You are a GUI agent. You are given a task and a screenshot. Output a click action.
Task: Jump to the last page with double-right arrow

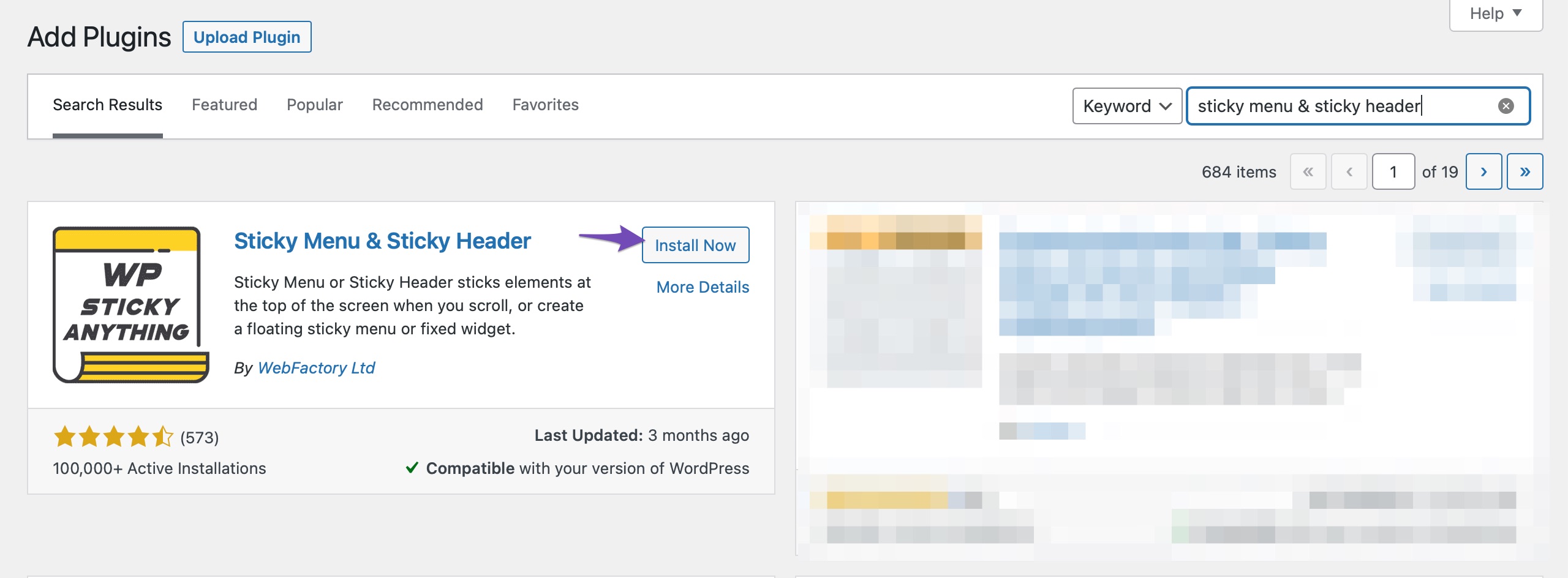1525,171
